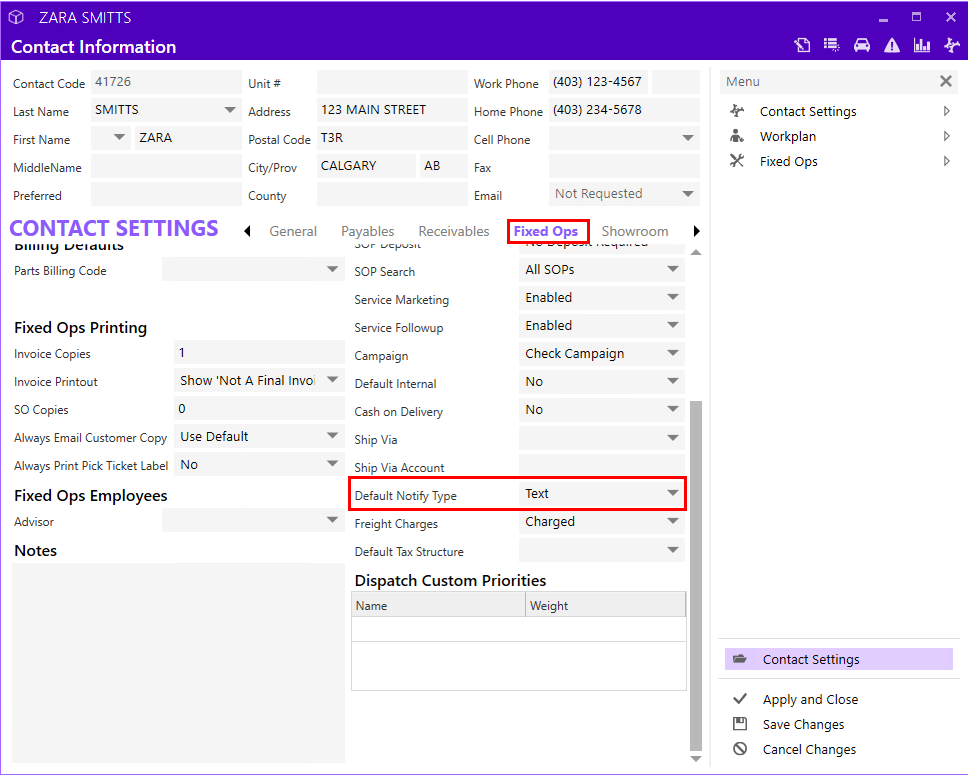This screenshot has width=968, height=775.
Task: Open the Advisor dropdown
Action: tap(332, 520)
